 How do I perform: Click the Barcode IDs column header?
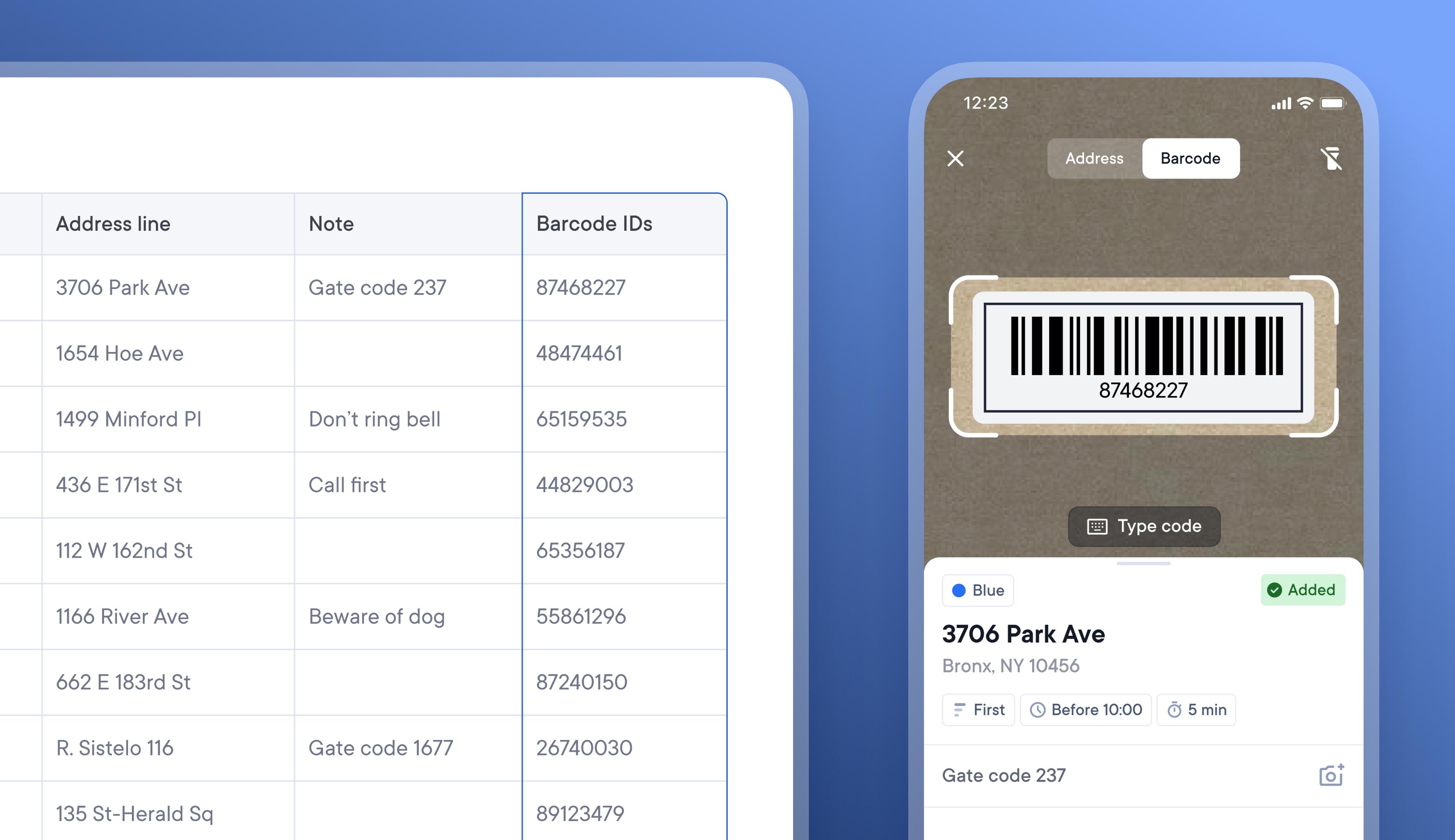tap(624, 224)
